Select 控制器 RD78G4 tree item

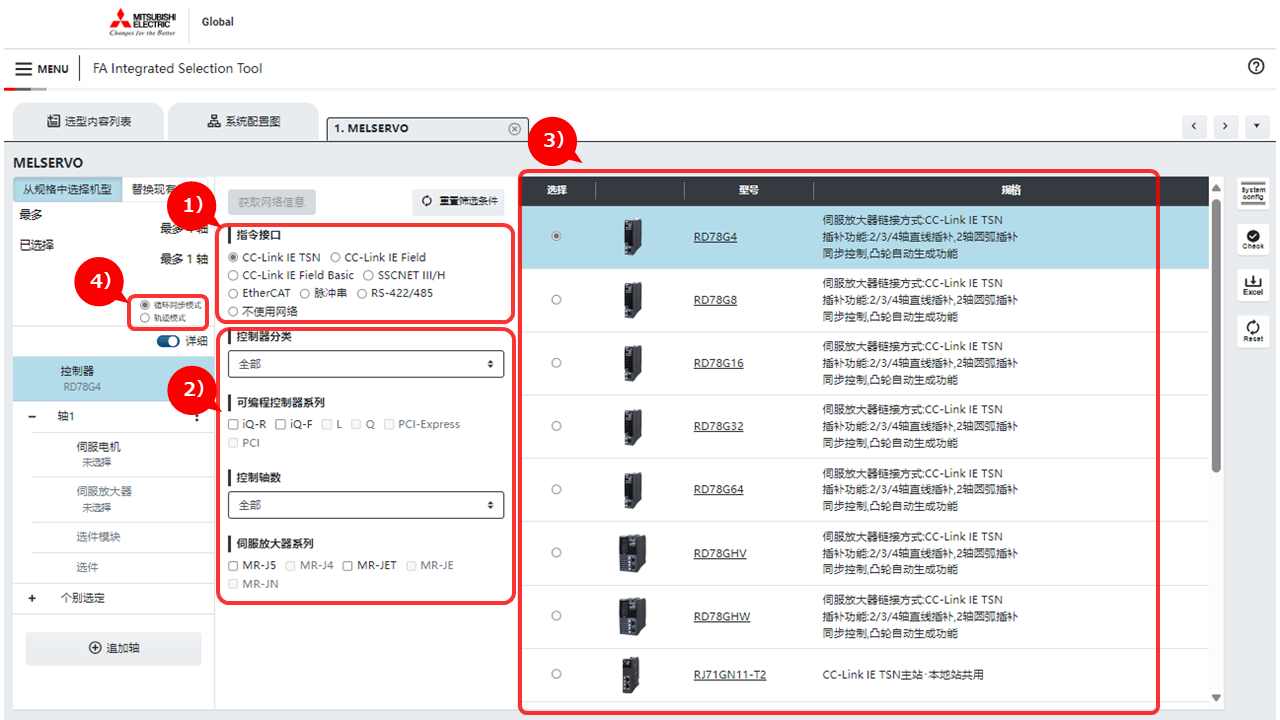(x=113, y=378)
